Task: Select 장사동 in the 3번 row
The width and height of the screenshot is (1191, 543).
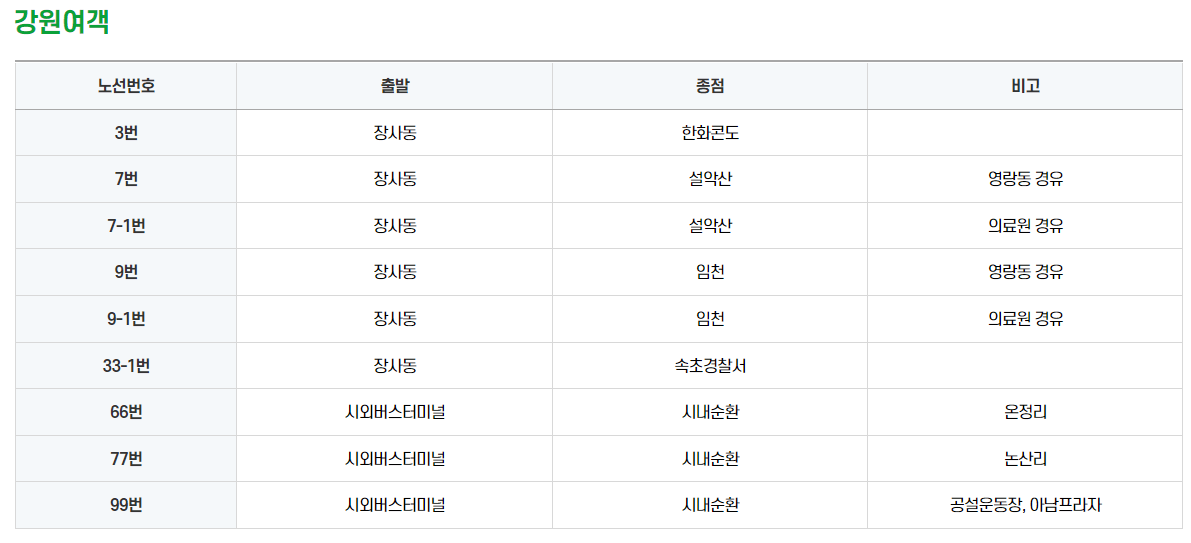Action: 394,133
